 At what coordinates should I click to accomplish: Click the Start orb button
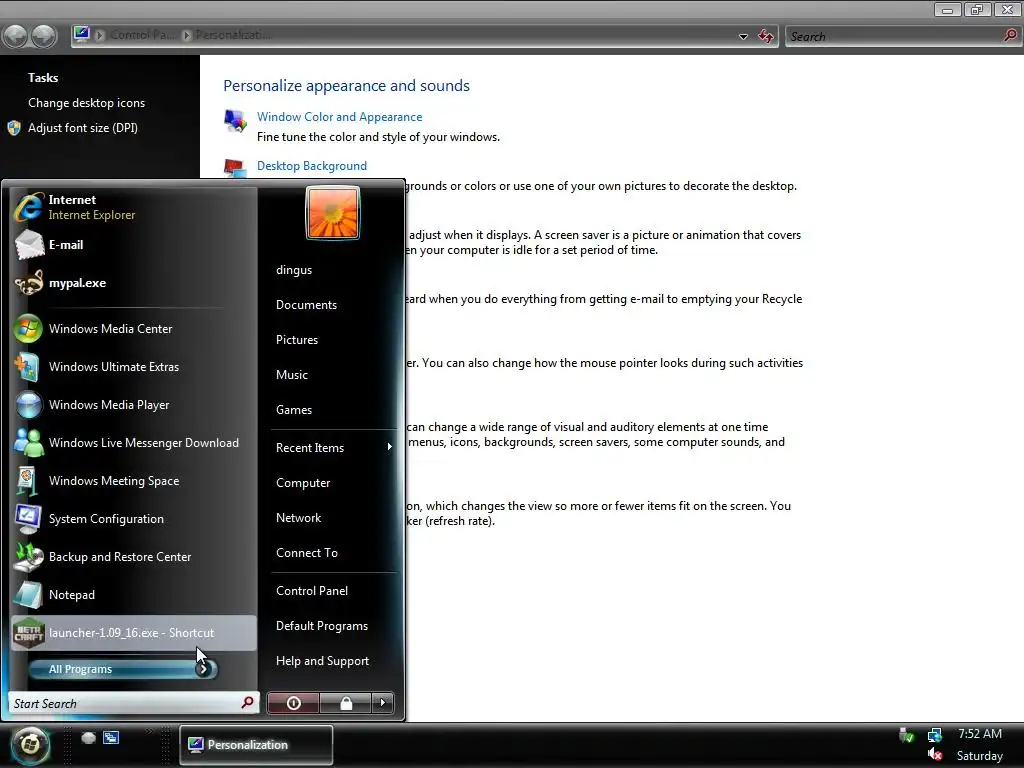click(29, 744)
